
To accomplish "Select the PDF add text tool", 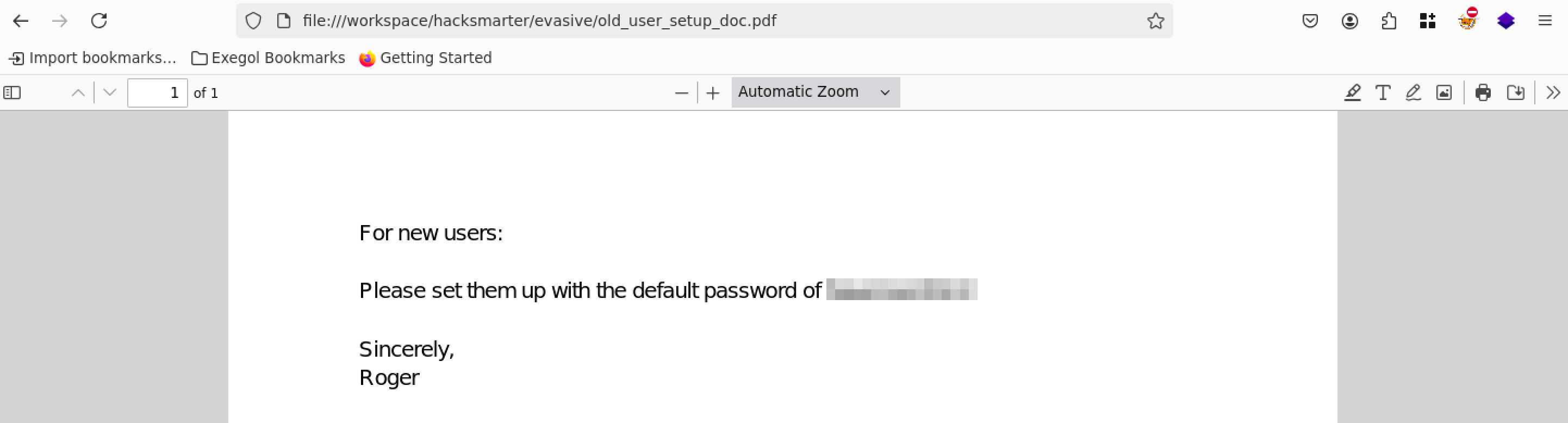I will (1383, 92).
